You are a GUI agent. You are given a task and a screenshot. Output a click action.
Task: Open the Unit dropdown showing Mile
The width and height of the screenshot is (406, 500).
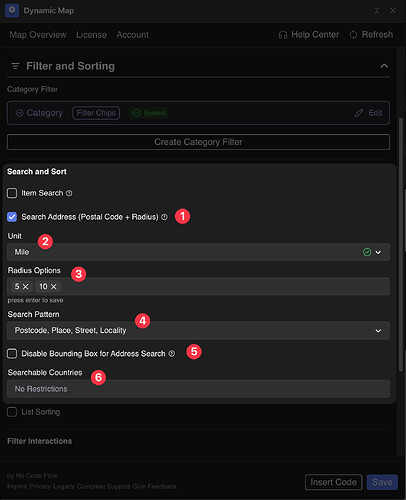198,252
